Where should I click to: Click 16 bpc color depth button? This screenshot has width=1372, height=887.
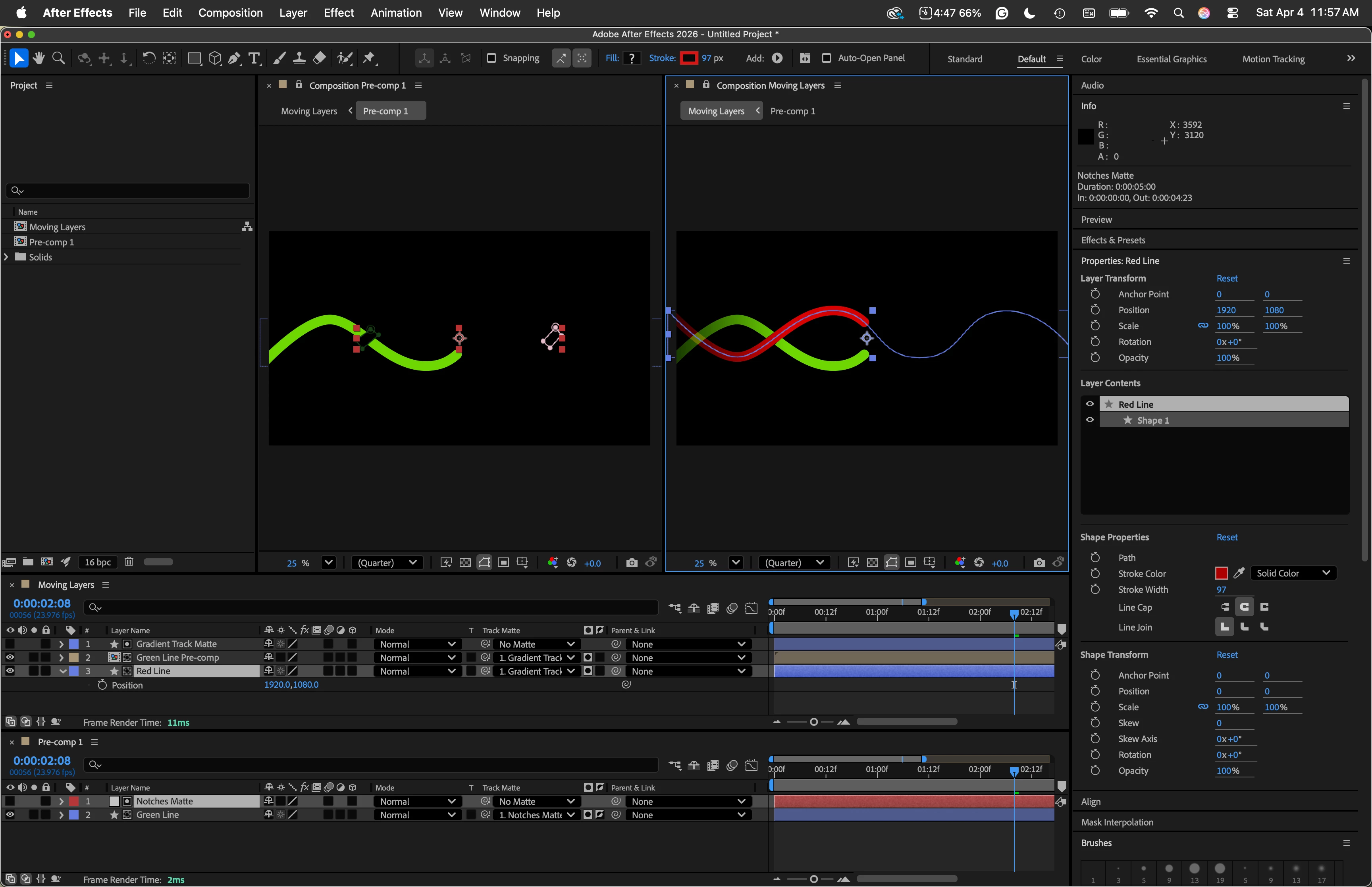pyautogui.click(x=97, y=562)
